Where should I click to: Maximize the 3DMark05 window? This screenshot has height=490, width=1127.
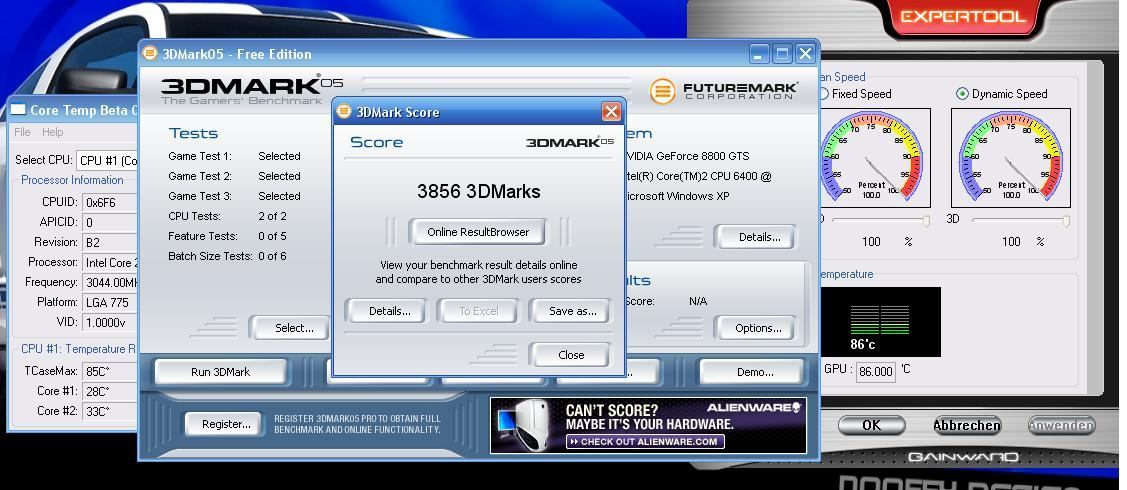click(x=782, y=54)
